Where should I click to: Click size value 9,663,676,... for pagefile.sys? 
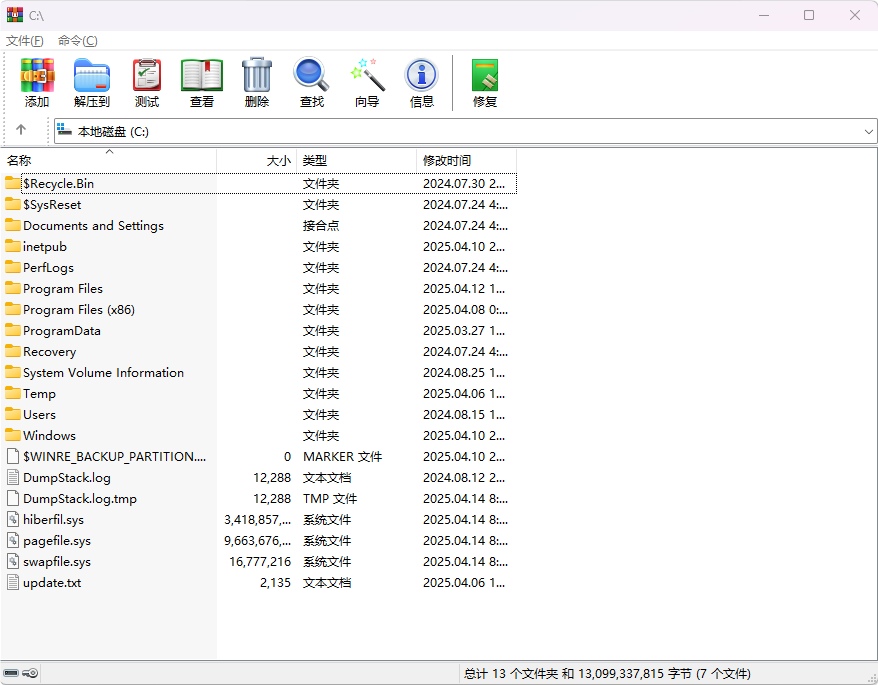point(258,540)
